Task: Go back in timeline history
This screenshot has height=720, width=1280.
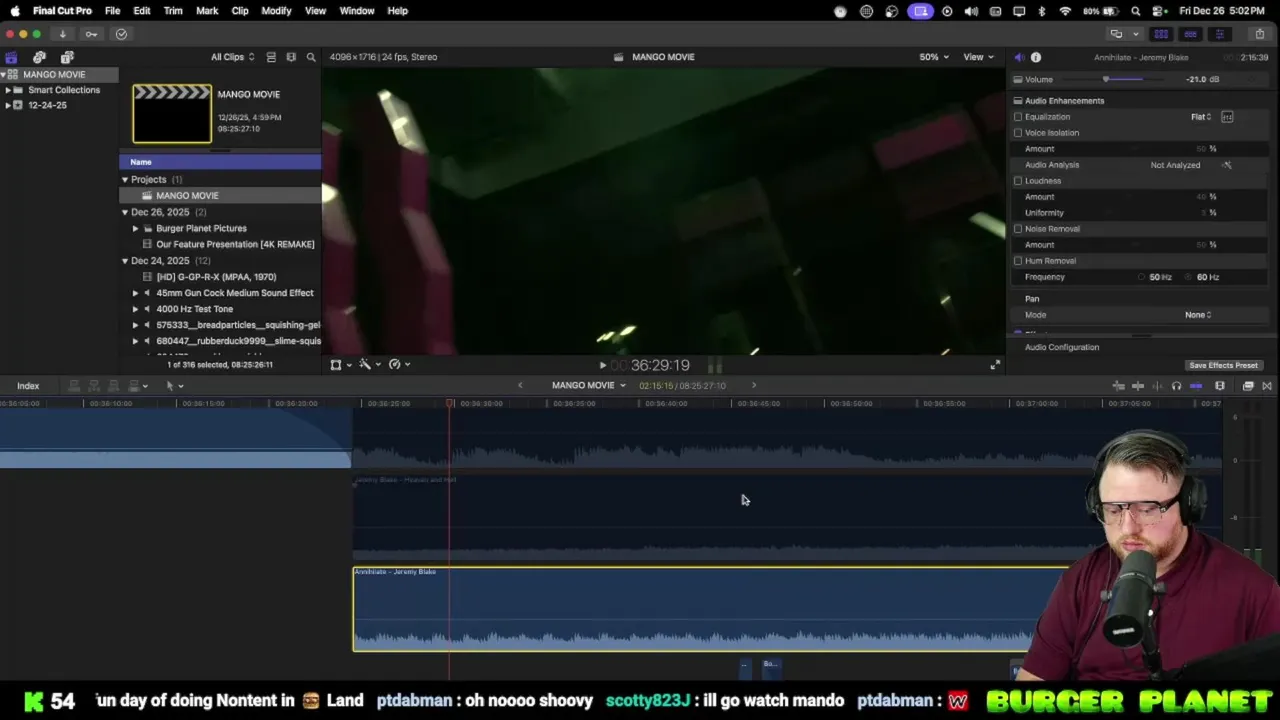Action: pyautogui.click(x=519, y=385)
